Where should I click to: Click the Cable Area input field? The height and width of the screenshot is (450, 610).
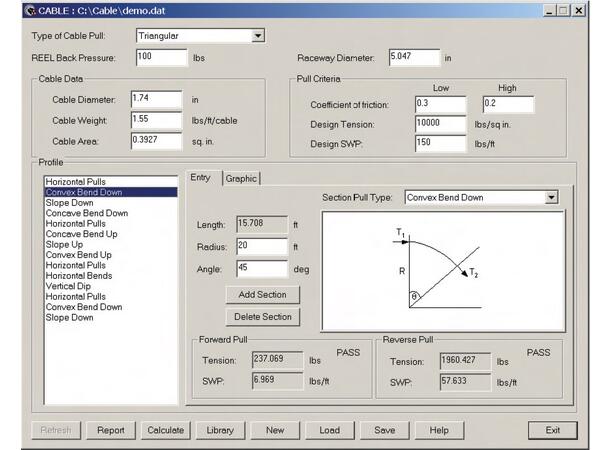(x=156, y=141)
